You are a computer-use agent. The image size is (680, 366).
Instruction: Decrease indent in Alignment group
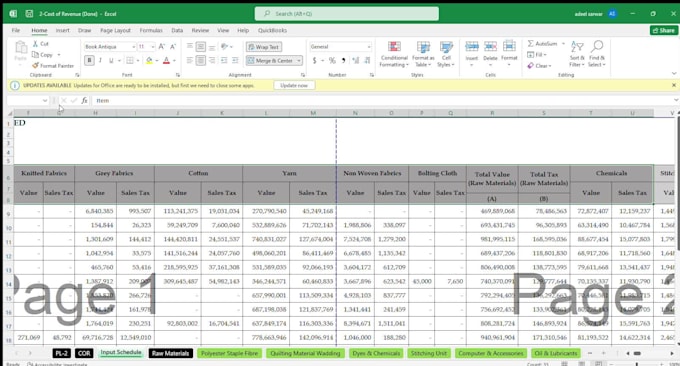pos(224,60)
